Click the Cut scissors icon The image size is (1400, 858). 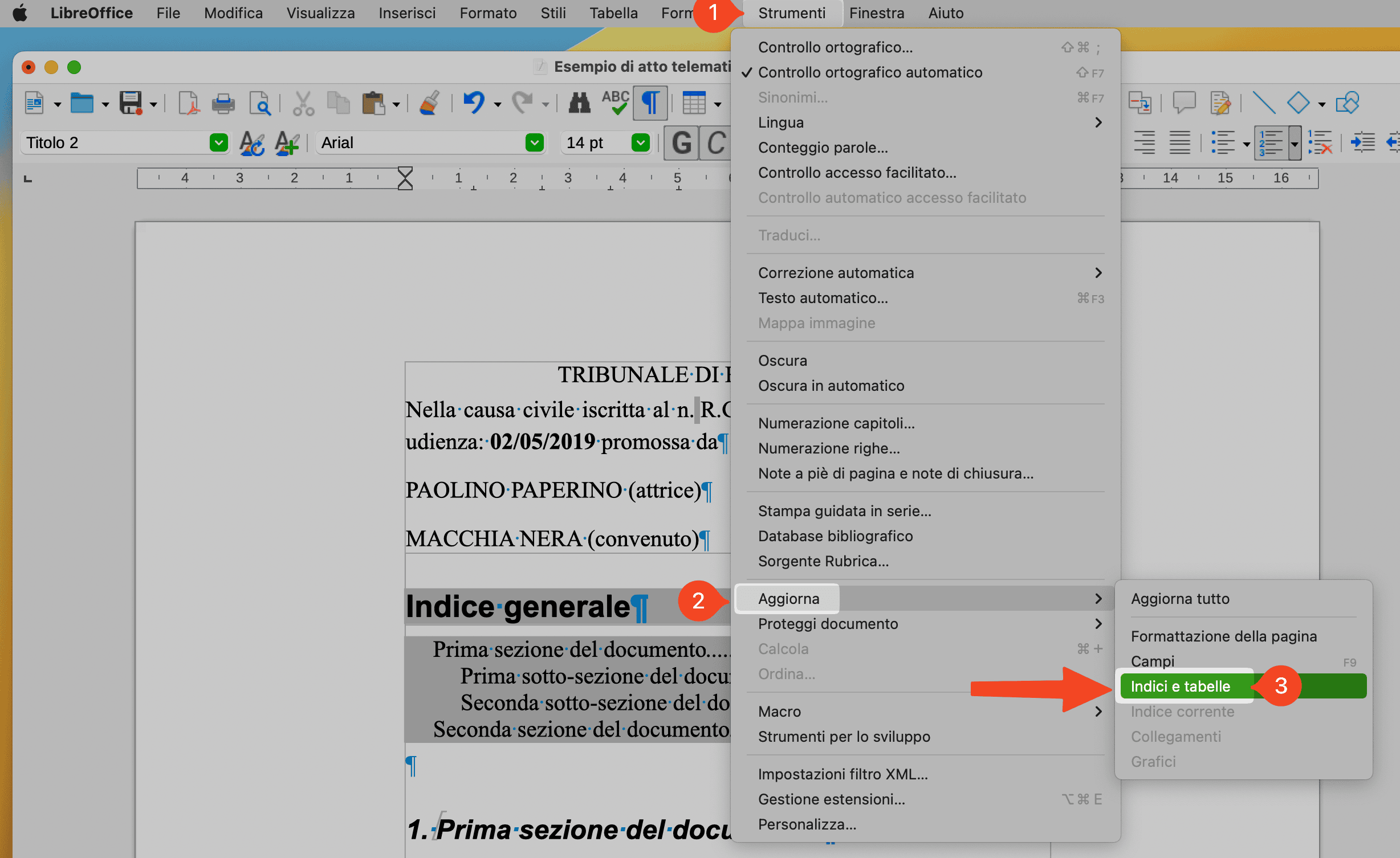[x=303, y=104]
